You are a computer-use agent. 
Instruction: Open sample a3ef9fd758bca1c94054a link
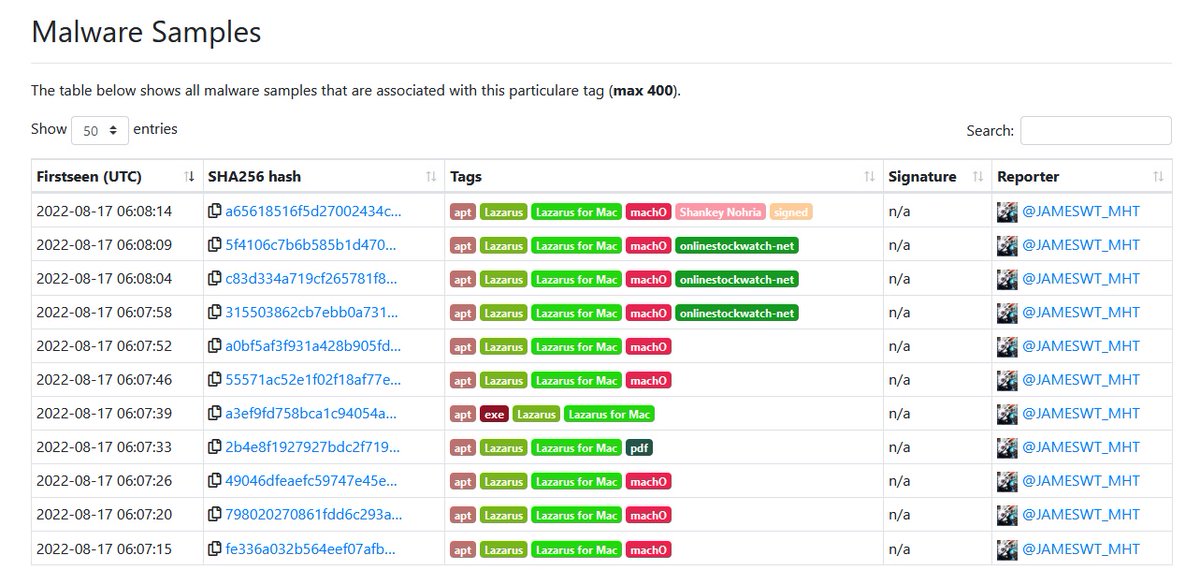click(x=311, y=414)
